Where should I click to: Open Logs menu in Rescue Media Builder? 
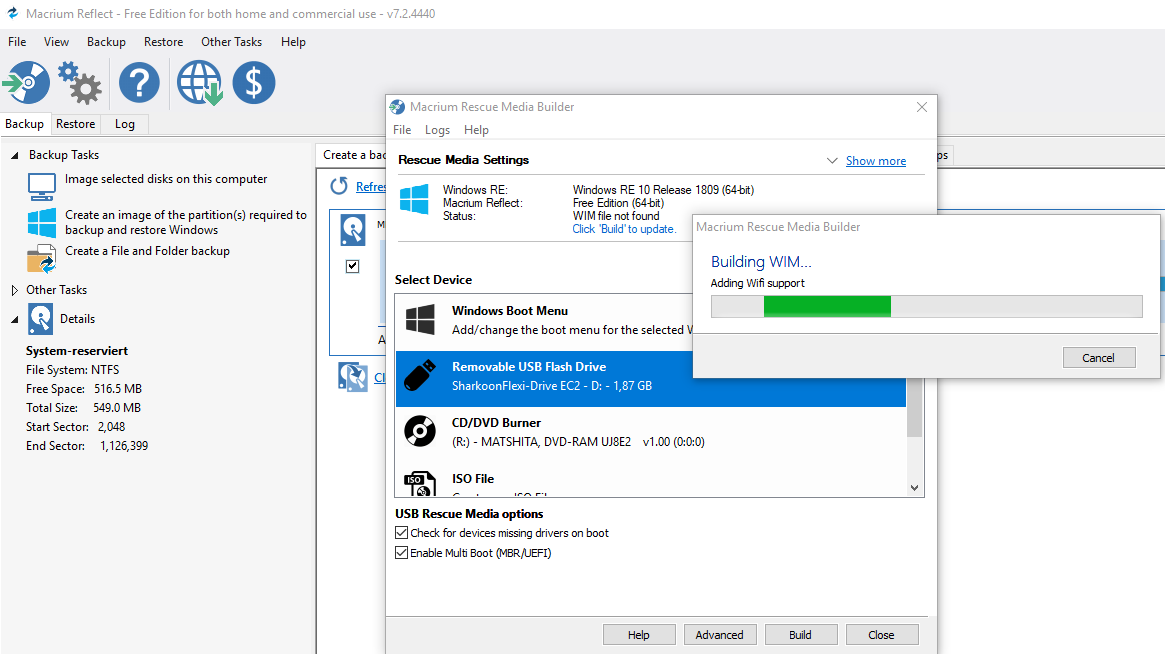[438, 130]
